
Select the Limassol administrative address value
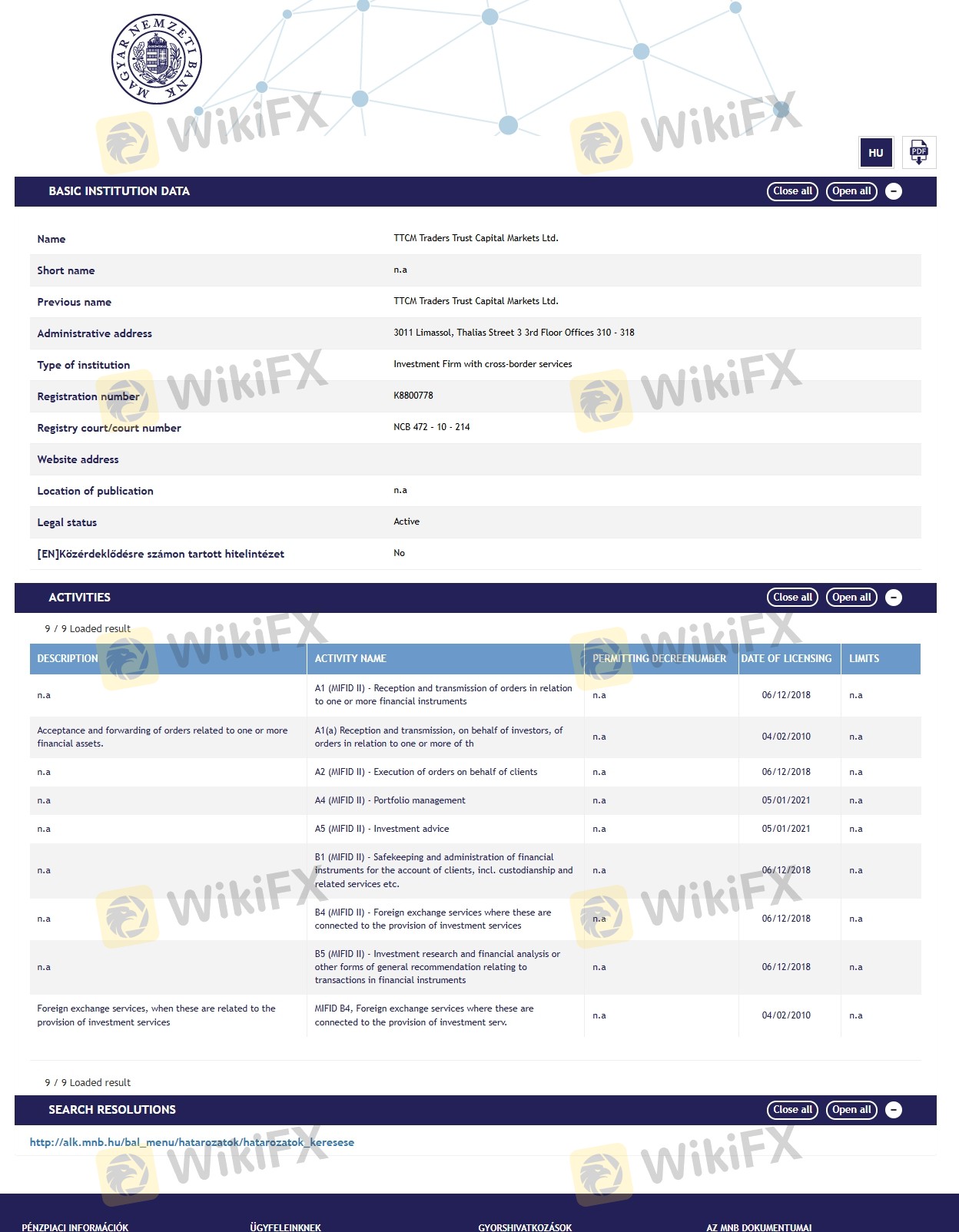click(x=514, y=333)
